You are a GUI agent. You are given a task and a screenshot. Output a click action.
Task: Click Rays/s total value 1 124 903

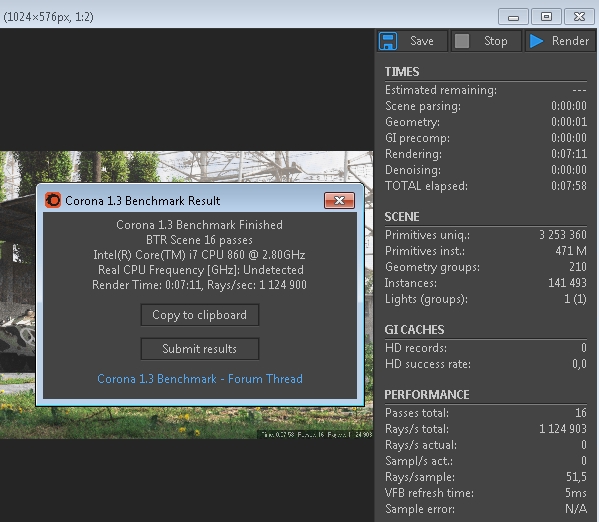pyautogui.click(x=563, y=429)
